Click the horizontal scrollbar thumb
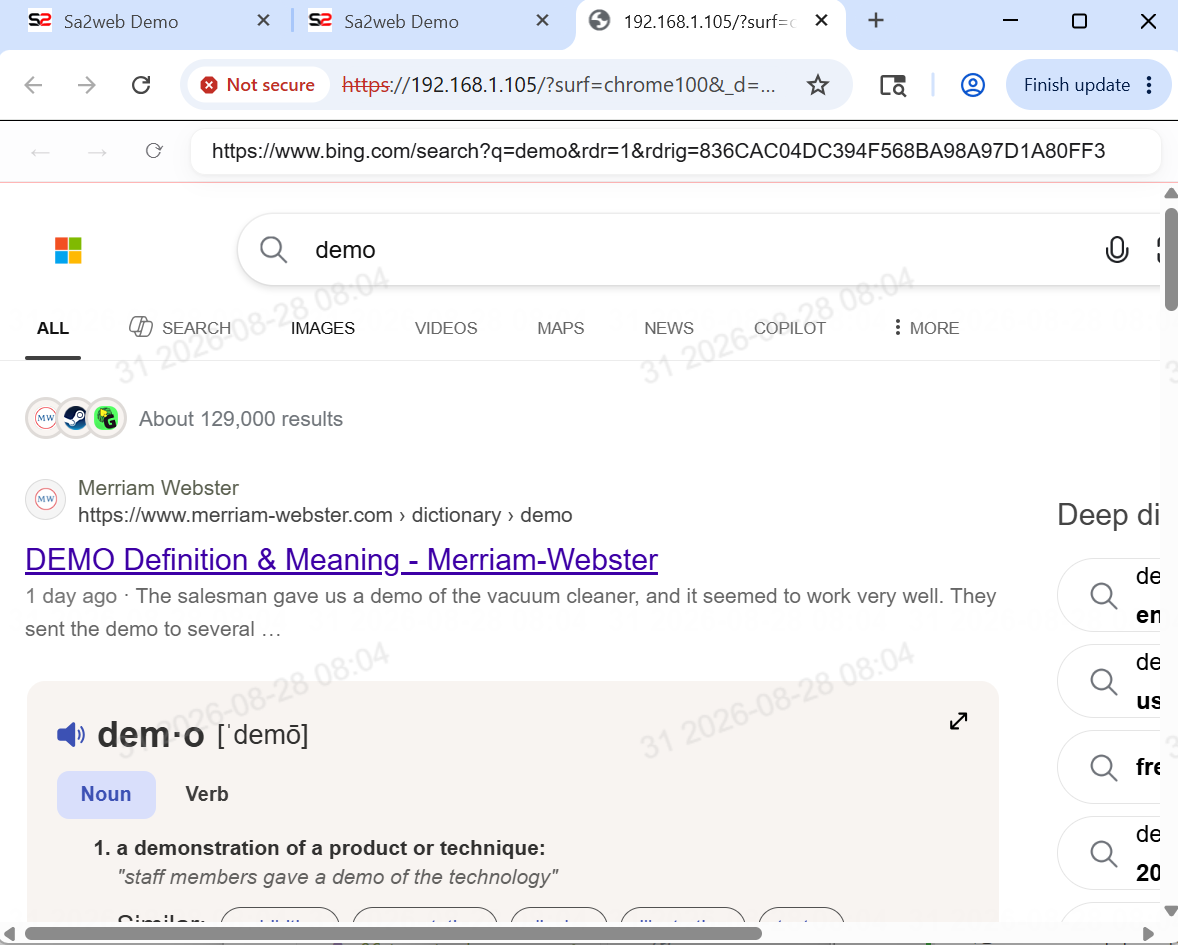The height and width of the screenshot is (945, 1178). [394, 934]
